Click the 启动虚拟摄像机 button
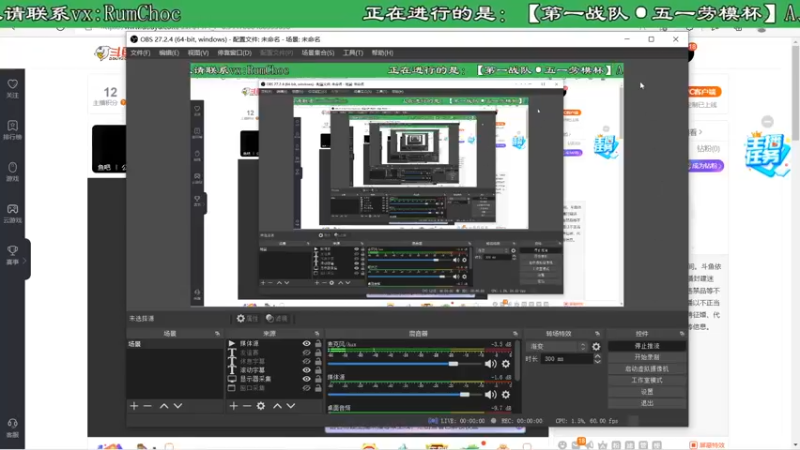The image size is (800, 450). click(x=646, y=369)
